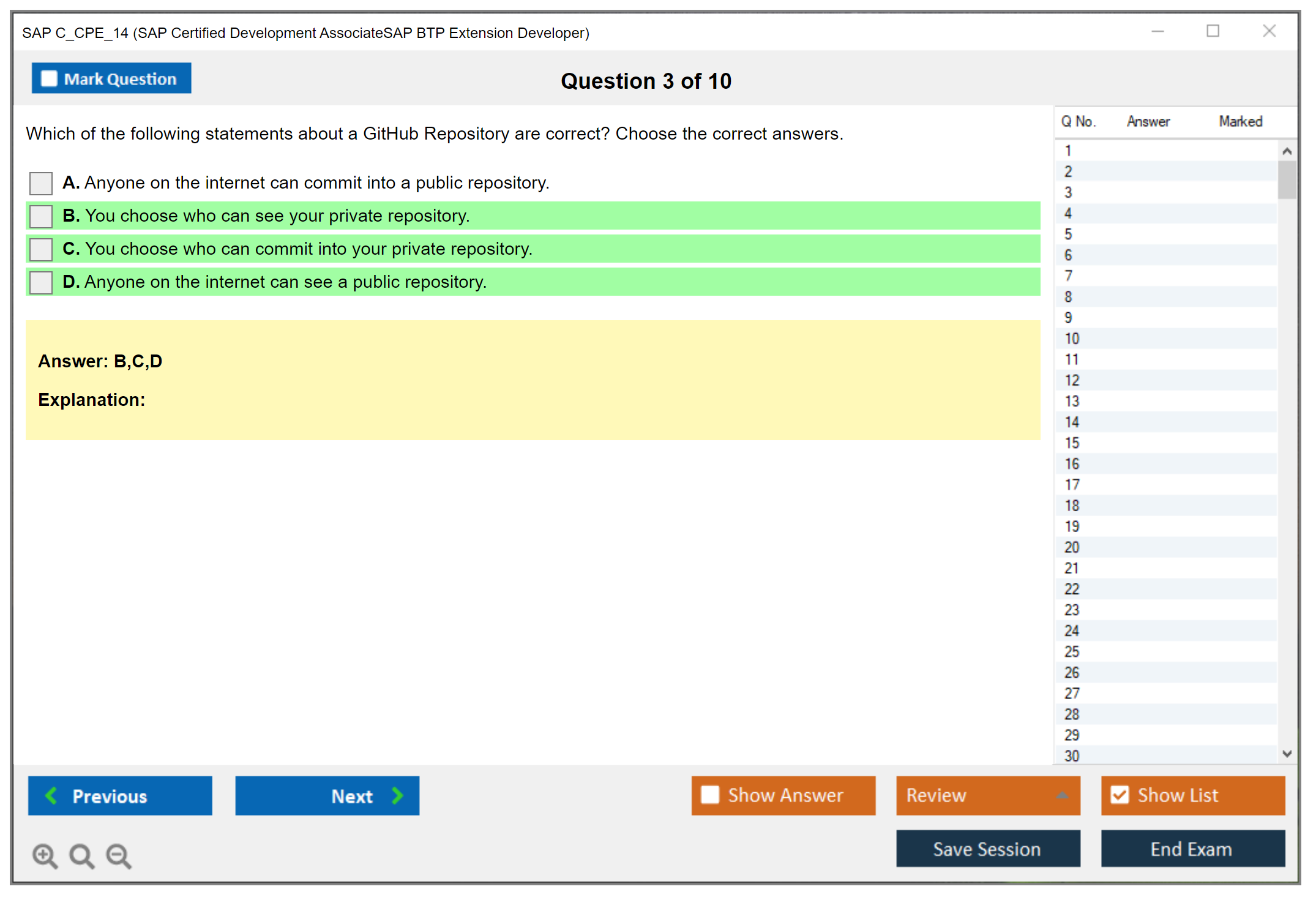The height and width of the screenshot is (900, 1316).
Task: Select answer D checkbox
Action: [x=41, y=282]
